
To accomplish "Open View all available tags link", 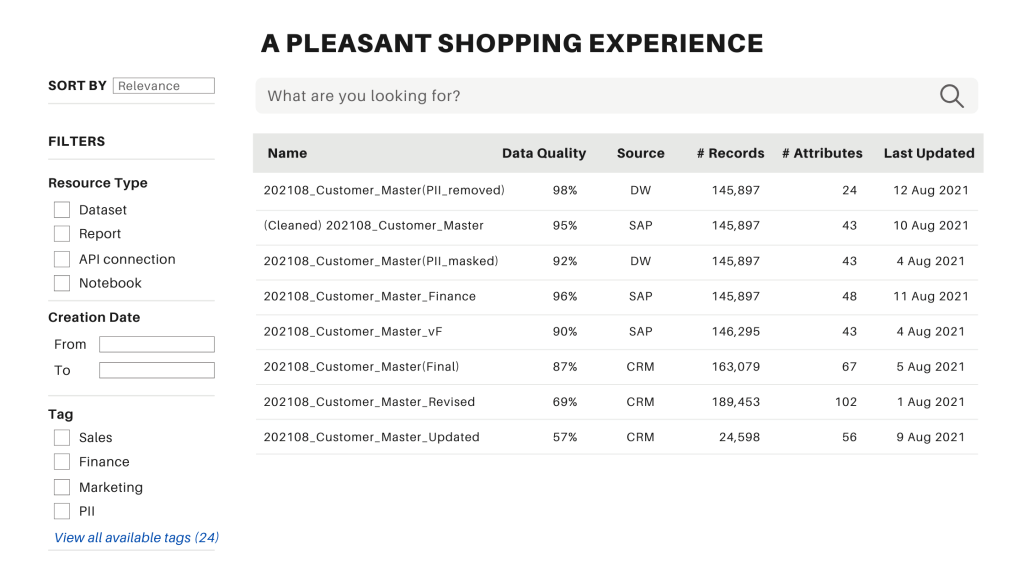I will (136, 538).
